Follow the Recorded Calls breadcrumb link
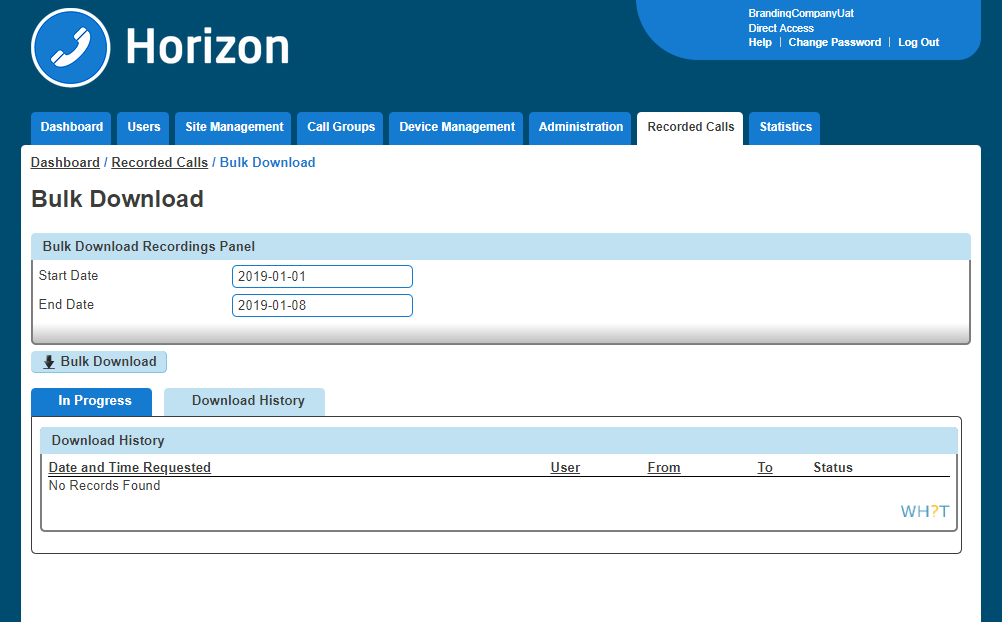Viewport: 1002px width, 622px height. (x=160, y=162)
